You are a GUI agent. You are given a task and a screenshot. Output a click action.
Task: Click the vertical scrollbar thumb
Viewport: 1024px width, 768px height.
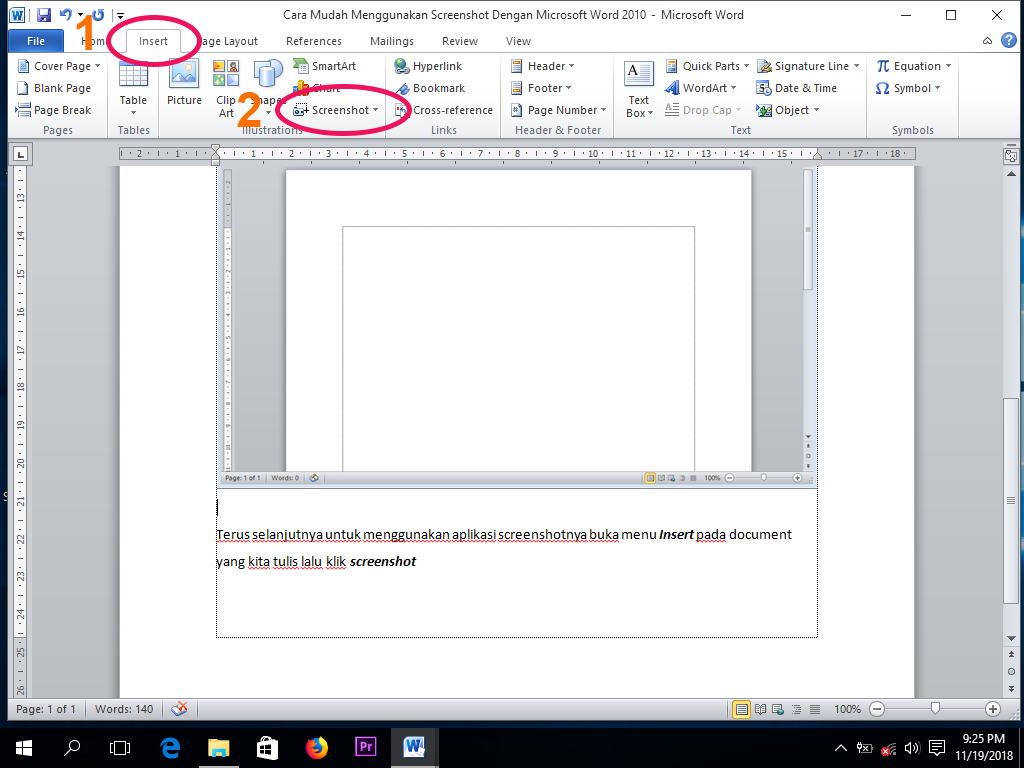point(1011,501)
